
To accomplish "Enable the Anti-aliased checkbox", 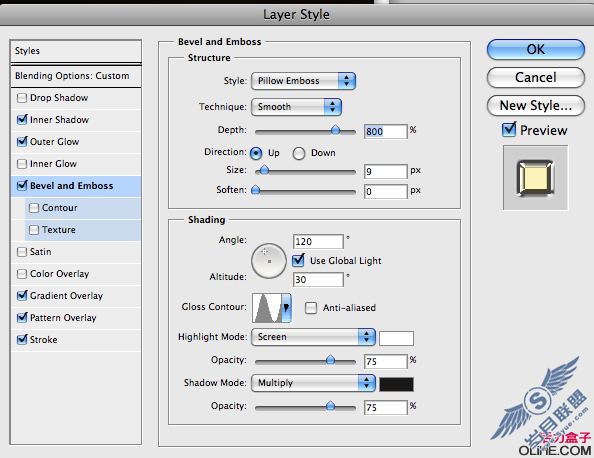I will point(311,308).
